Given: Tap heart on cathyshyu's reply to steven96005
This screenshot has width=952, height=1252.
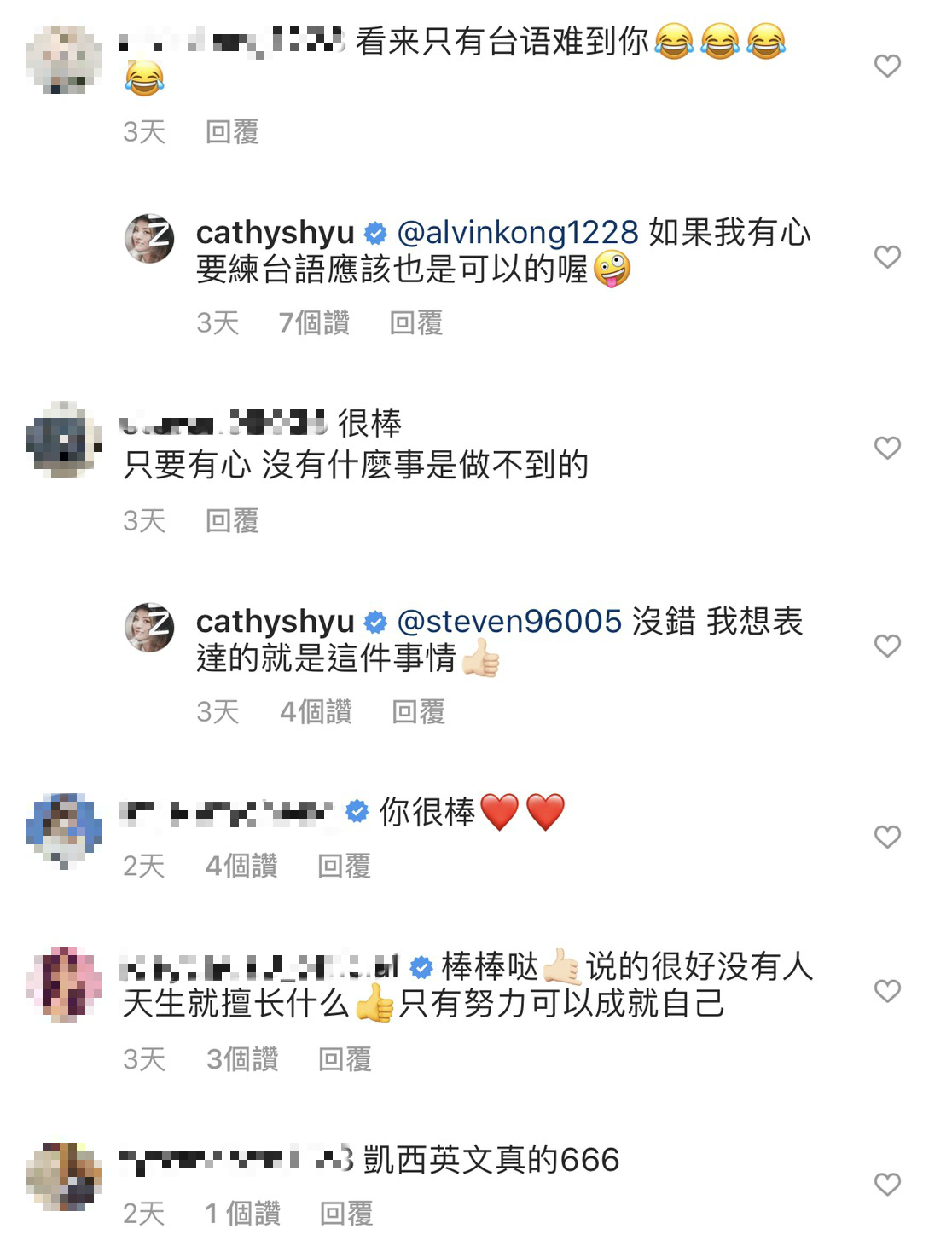Looking at the screenshot, I should click(887, 646).
